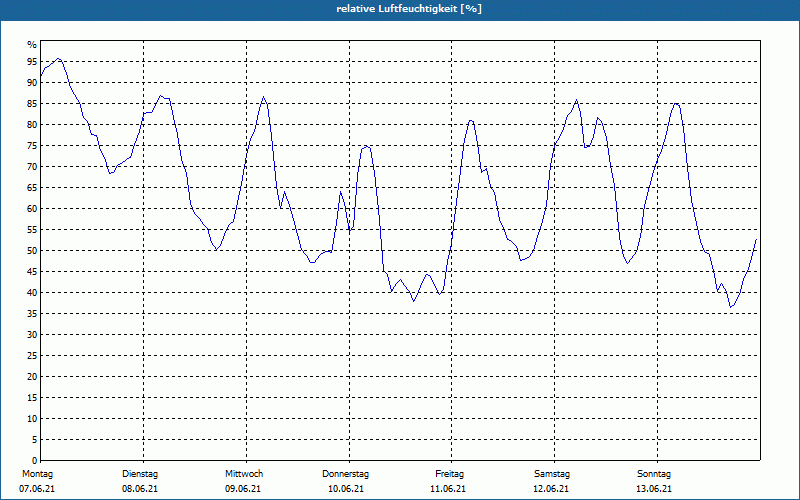The width and height of the screenshot is (800, 500).
Task: Click the 'Sonntag' day label
Action: coord(654,474)
